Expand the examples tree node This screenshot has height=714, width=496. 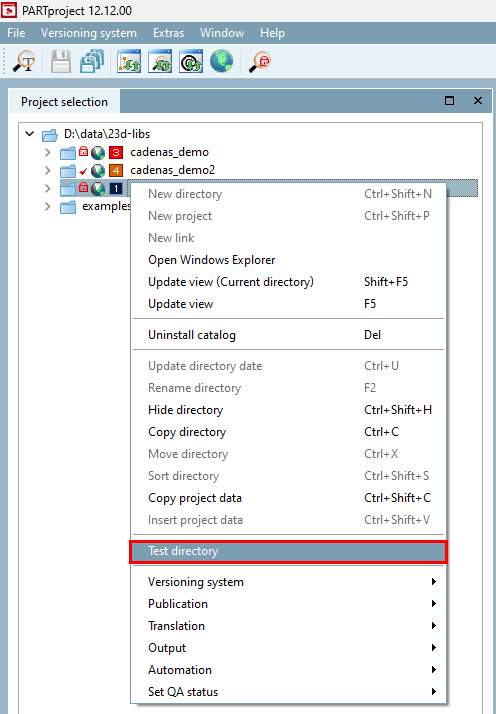pos(47,207)
